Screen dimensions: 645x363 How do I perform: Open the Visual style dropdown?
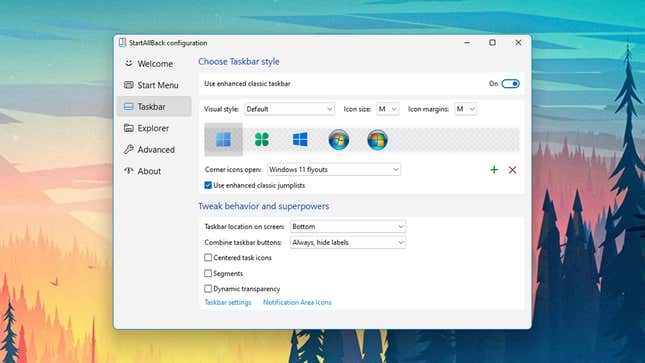coord(290,109)
